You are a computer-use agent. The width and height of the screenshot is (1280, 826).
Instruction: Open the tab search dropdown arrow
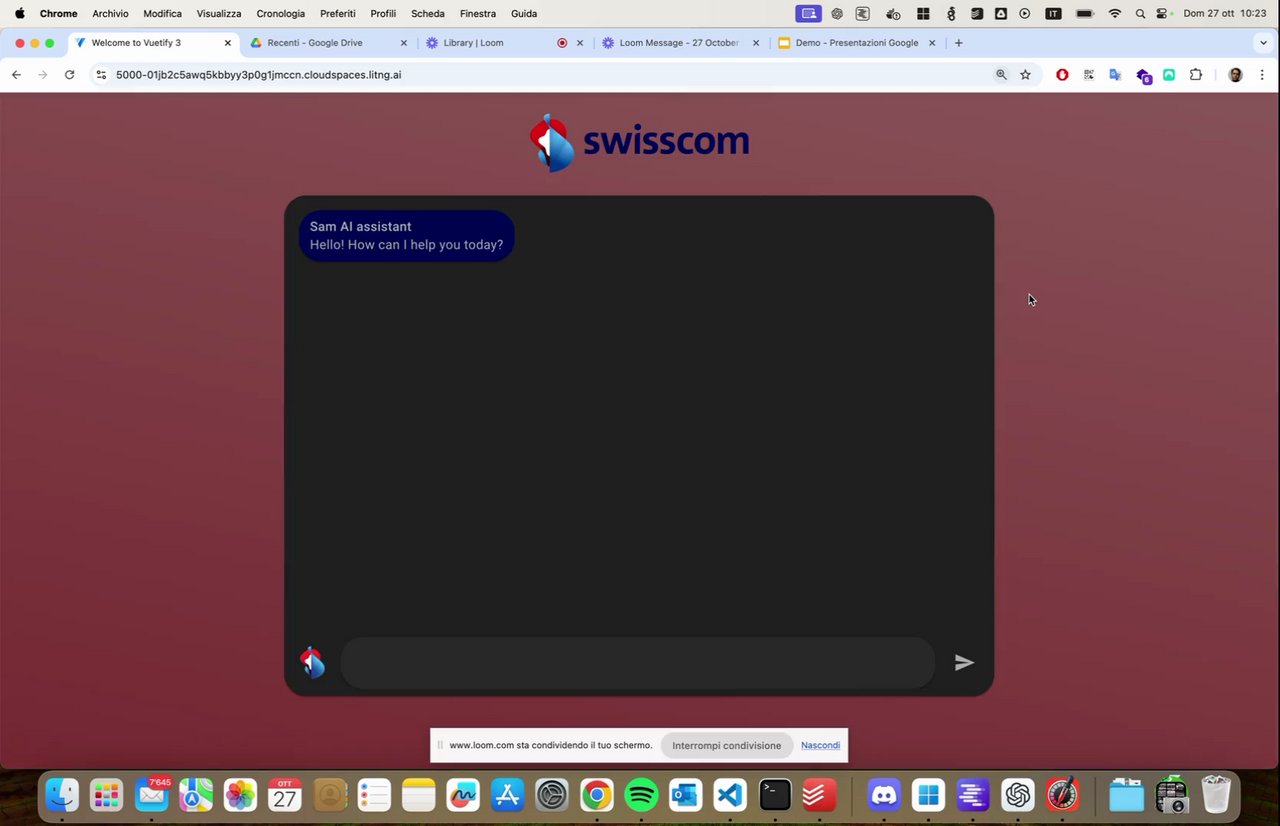[1264, 43]
